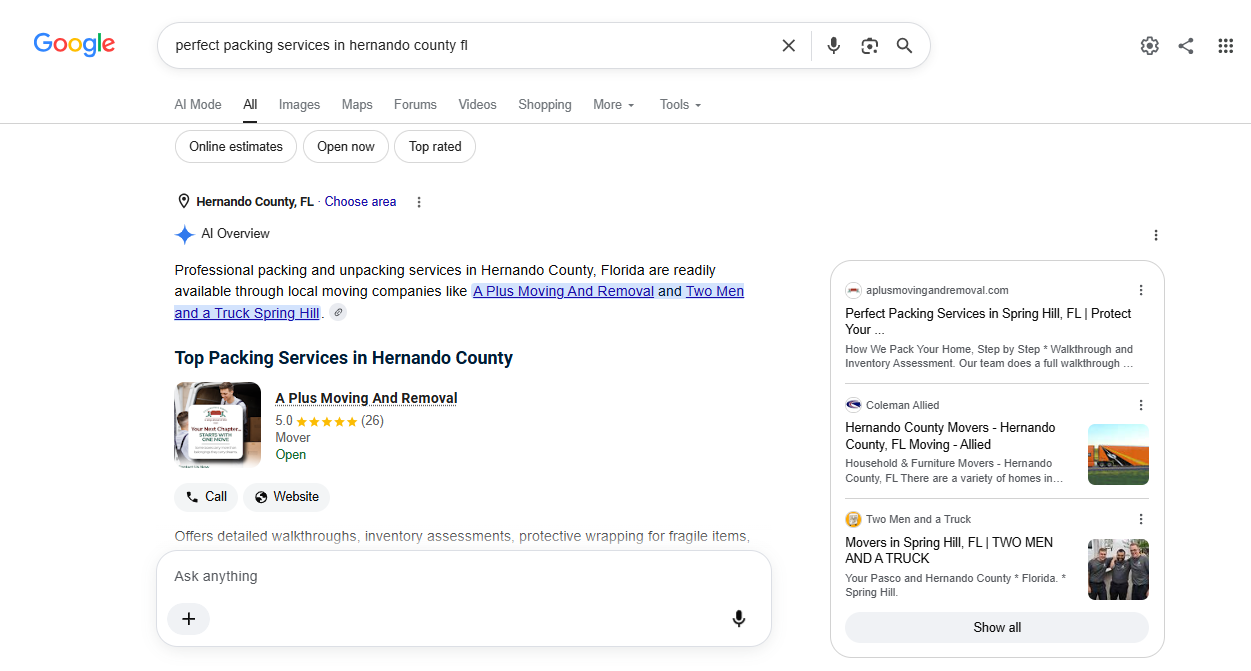Open inline A Plus Moving And Removal link
The height and width of the screenshot is (671, 1251).
click(x=564, y=291)
